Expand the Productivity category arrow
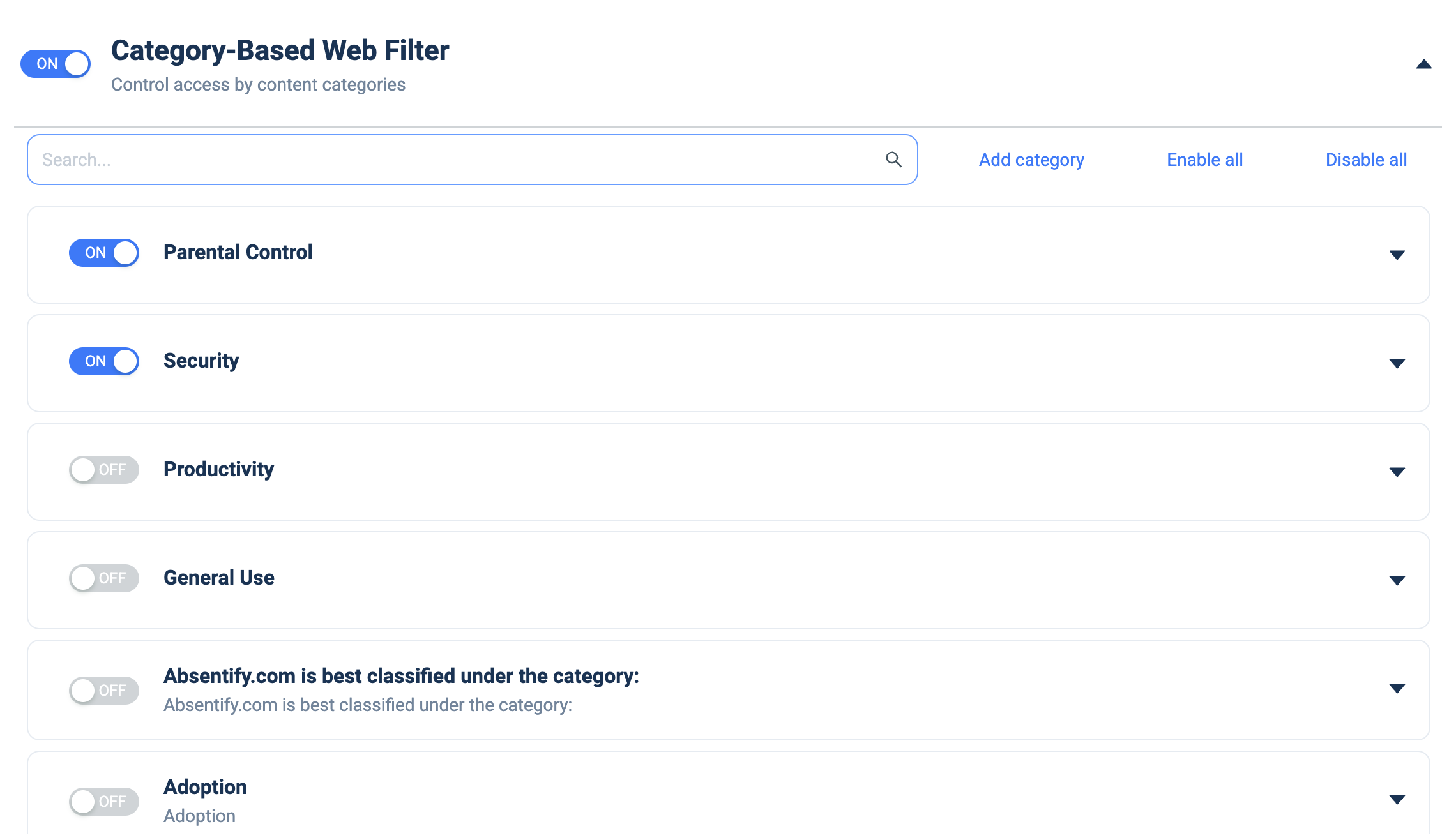 pos(1397,472)
